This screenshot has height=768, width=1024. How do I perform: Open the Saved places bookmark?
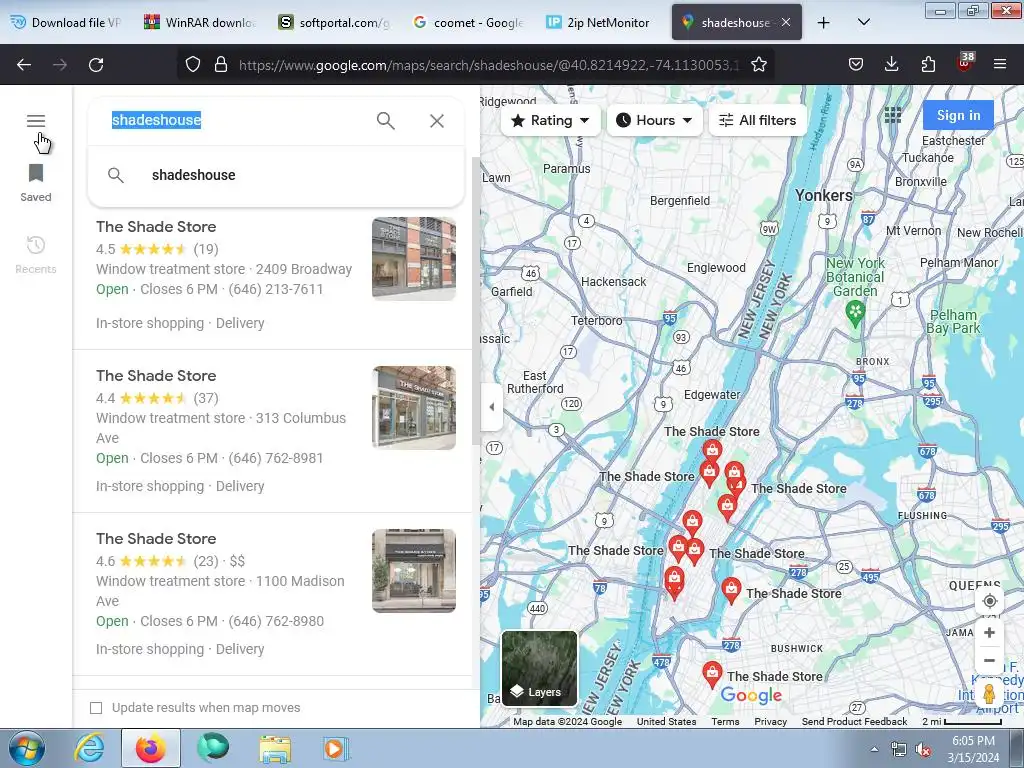coord(36,183)
